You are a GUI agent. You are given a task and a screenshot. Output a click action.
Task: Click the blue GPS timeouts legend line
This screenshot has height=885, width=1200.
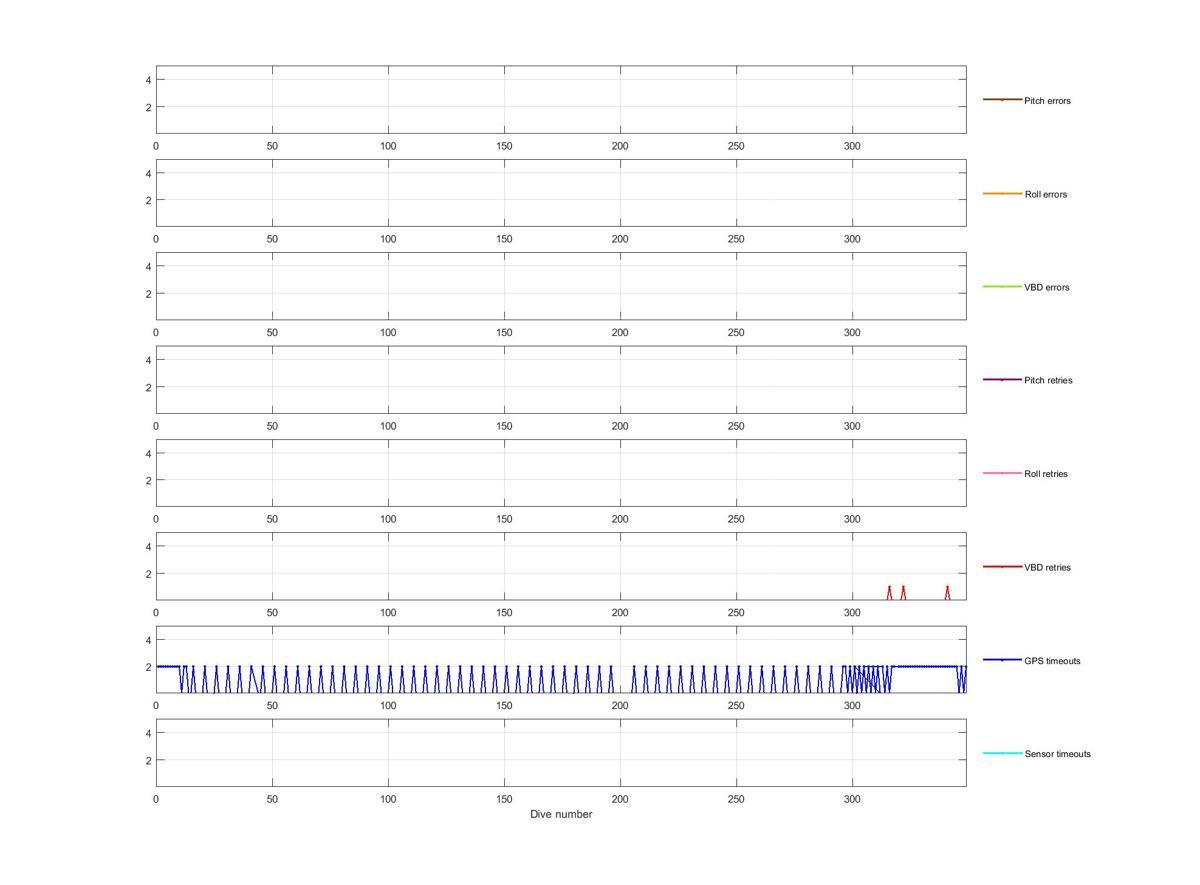coord(1002,660)
